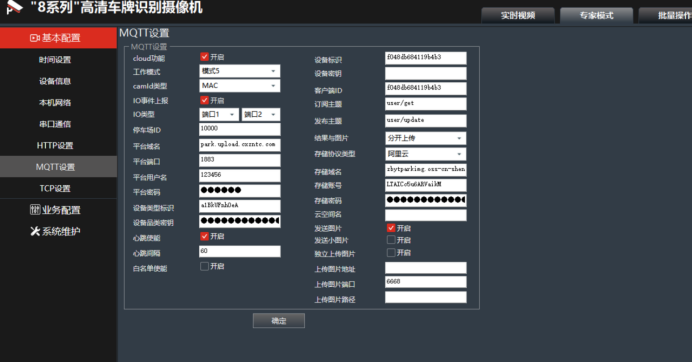This screenshot has height=362, width=692.
Task: Enable the 独立上传图片 checkbox
Action: click(391, 253)
